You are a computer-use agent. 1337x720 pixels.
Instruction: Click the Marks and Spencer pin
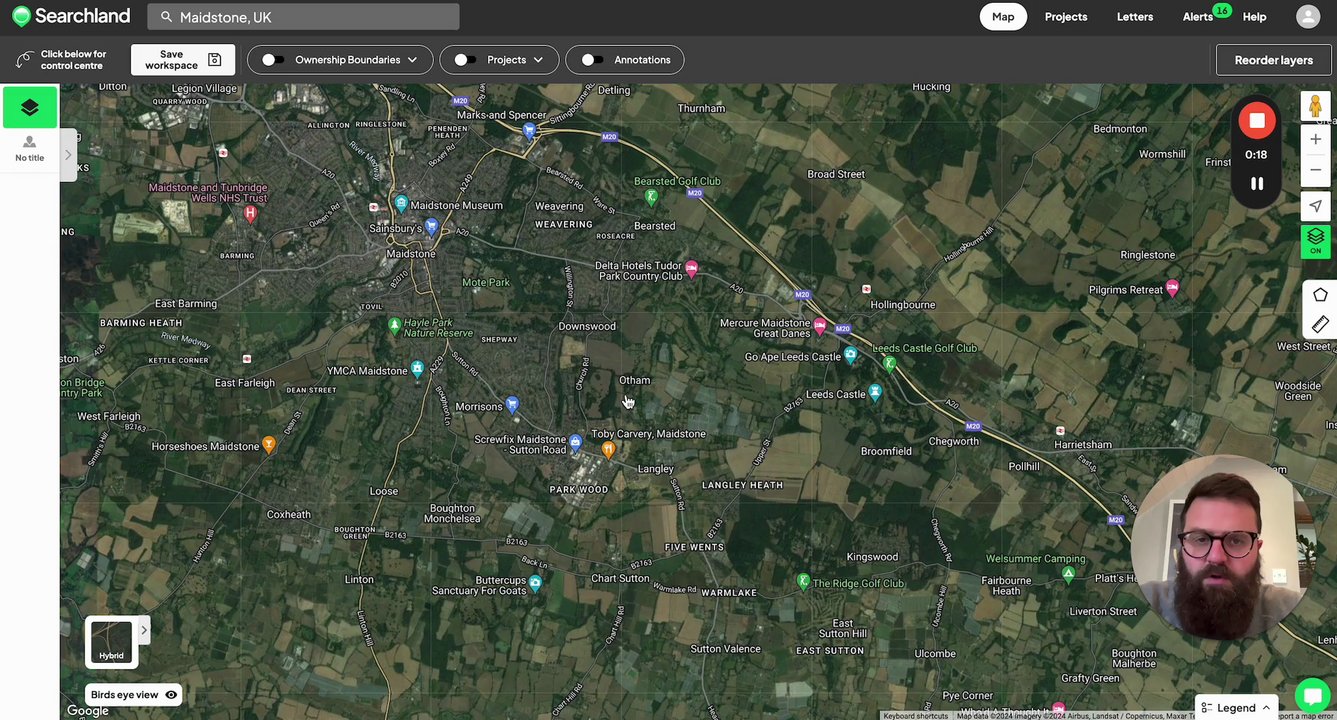point(529,131)
